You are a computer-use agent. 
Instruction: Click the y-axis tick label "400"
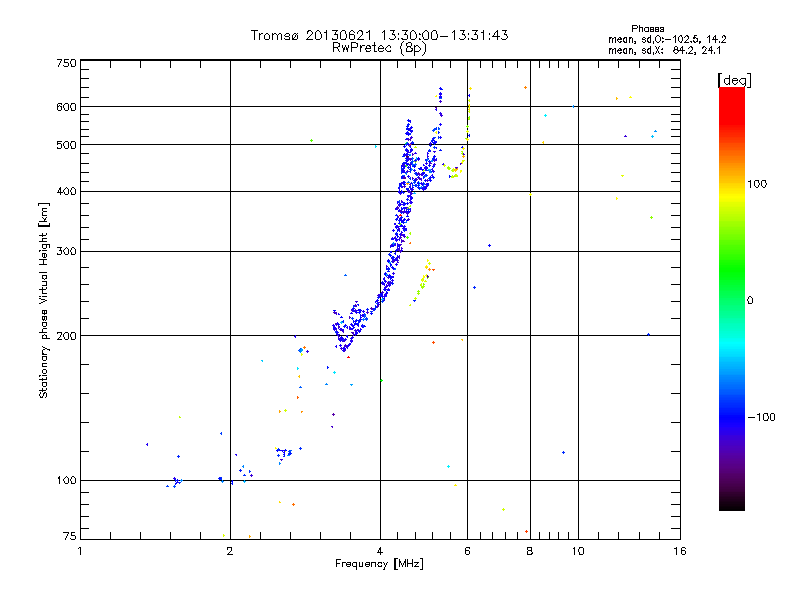(66, 192)
